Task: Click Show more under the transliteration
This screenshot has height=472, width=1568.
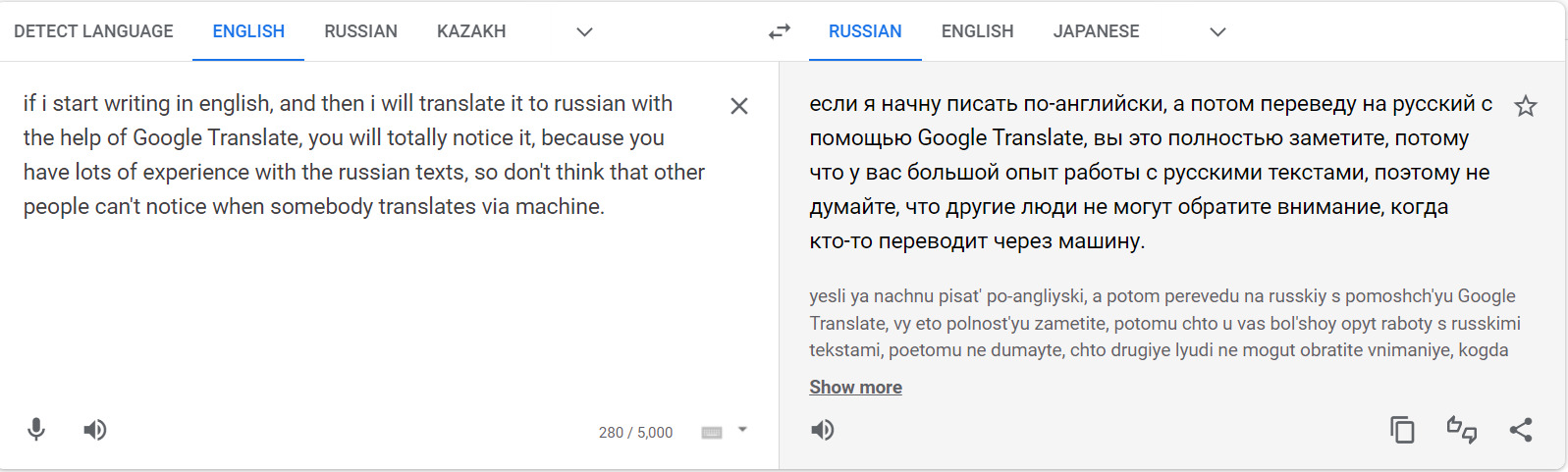Action: tap(855, 388)
